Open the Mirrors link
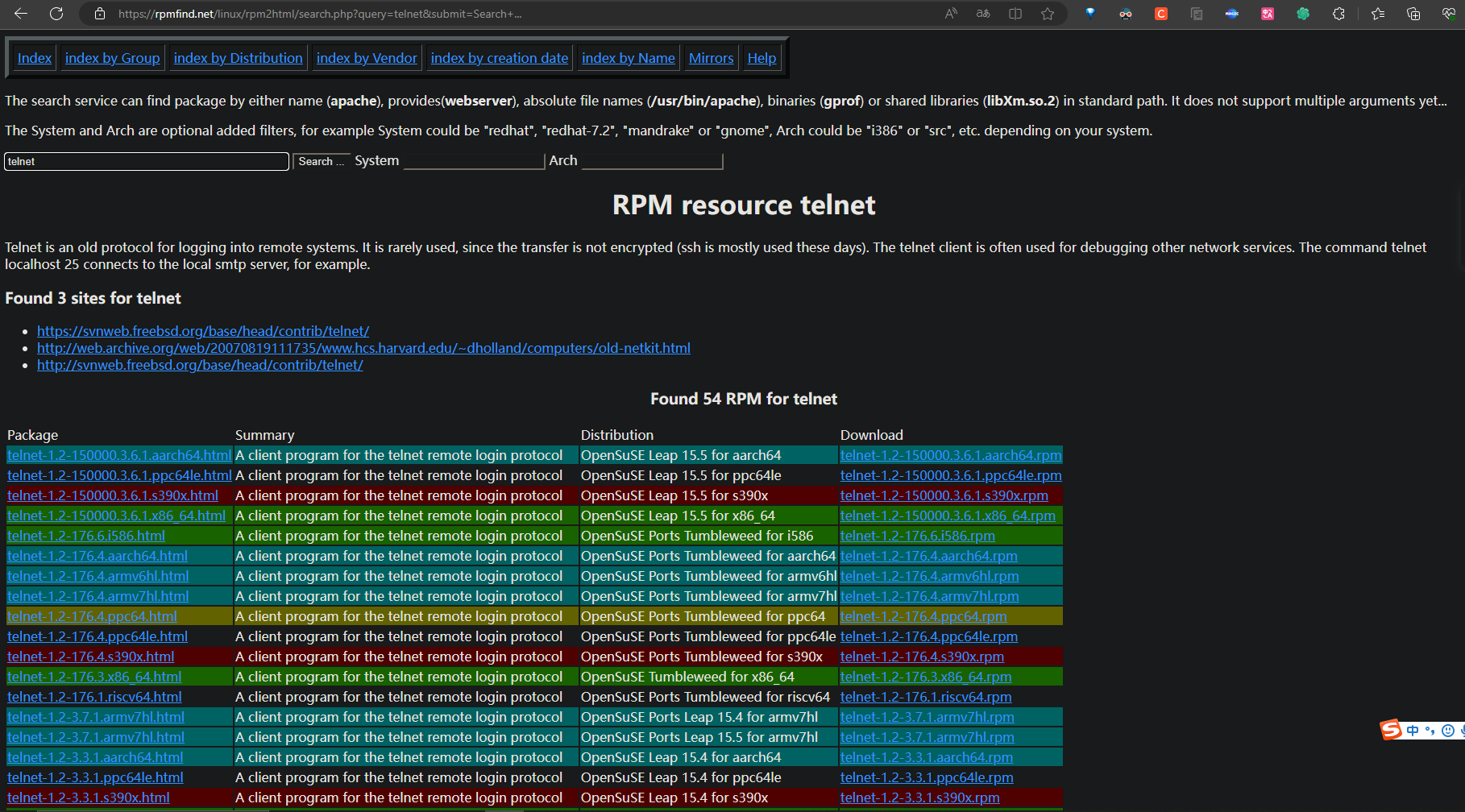 712,58
